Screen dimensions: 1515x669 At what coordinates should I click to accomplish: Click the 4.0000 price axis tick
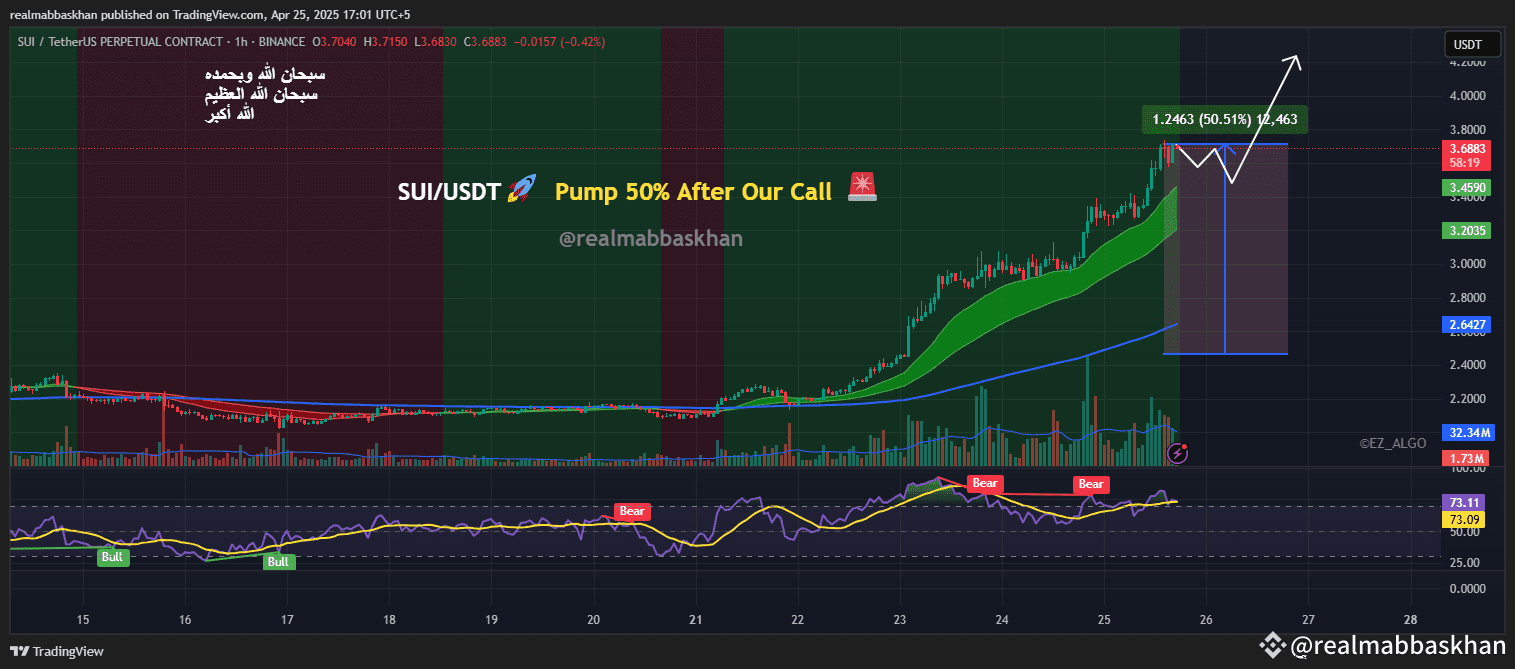click(x=1466, y=96)
